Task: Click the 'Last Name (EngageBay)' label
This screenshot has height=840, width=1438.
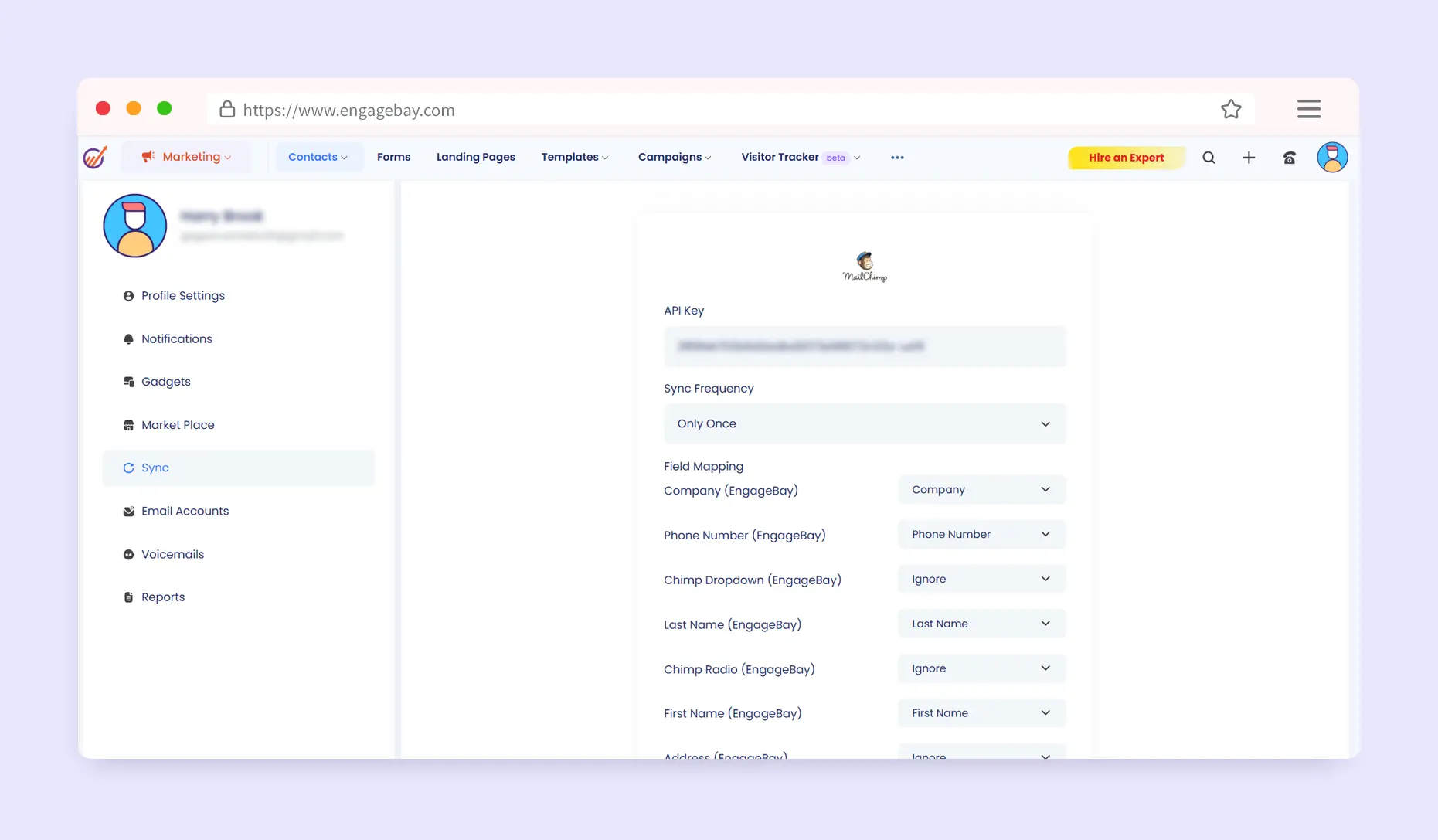Action: [733, 625]
